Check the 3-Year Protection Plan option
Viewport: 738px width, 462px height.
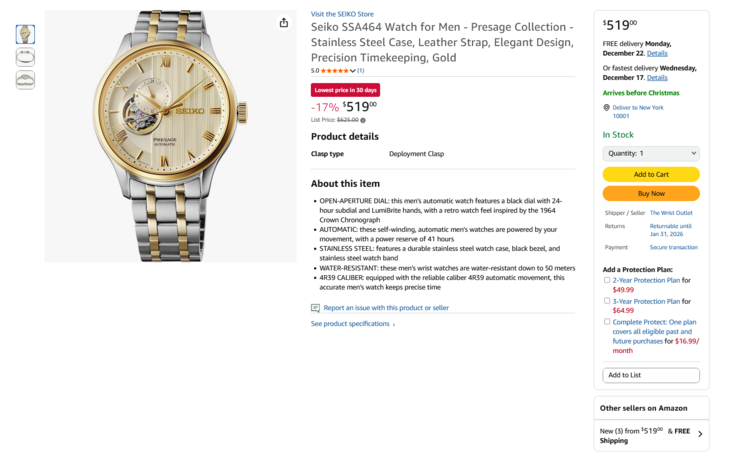click(x=606, y=301)
